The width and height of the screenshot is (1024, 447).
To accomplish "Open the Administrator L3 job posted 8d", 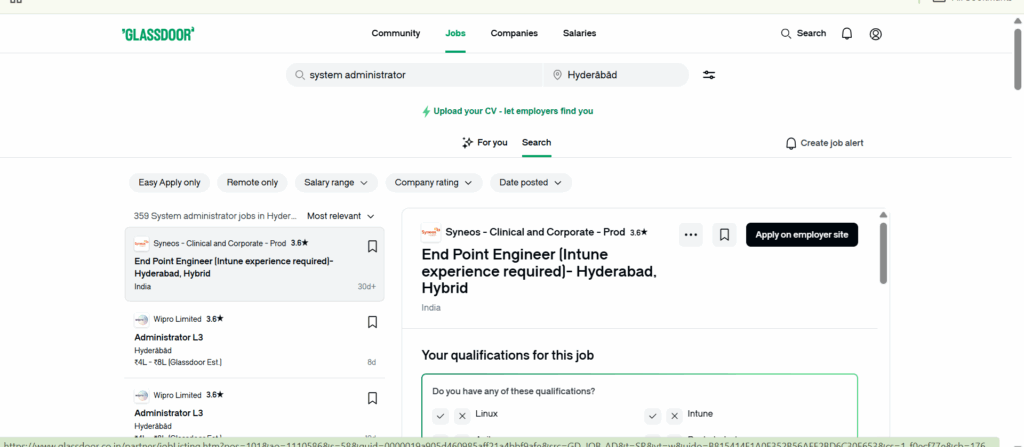I will click(x=168, y=337).
